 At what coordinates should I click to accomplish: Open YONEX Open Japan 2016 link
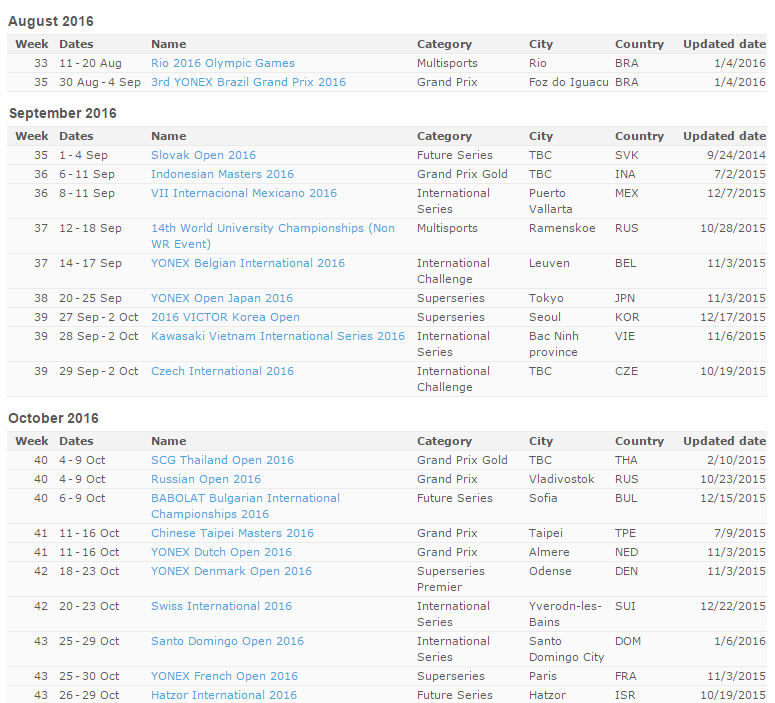pos(222,298)
